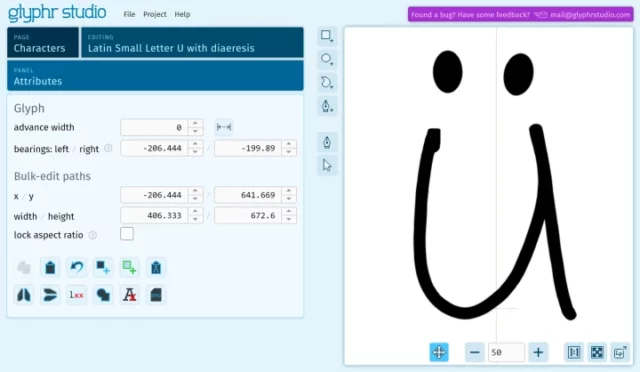This screenshot has width=640, height=372.
Task: Edit the height 672.6 field
Action: (248, 216)
